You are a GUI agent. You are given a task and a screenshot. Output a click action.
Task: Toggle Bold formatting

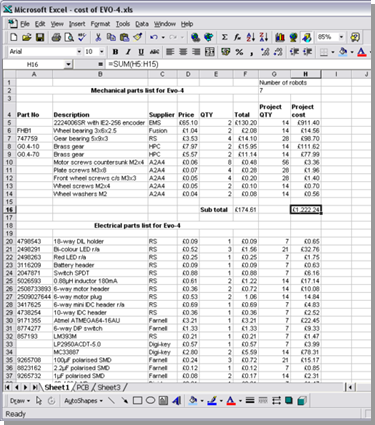[x=115, y=52]
